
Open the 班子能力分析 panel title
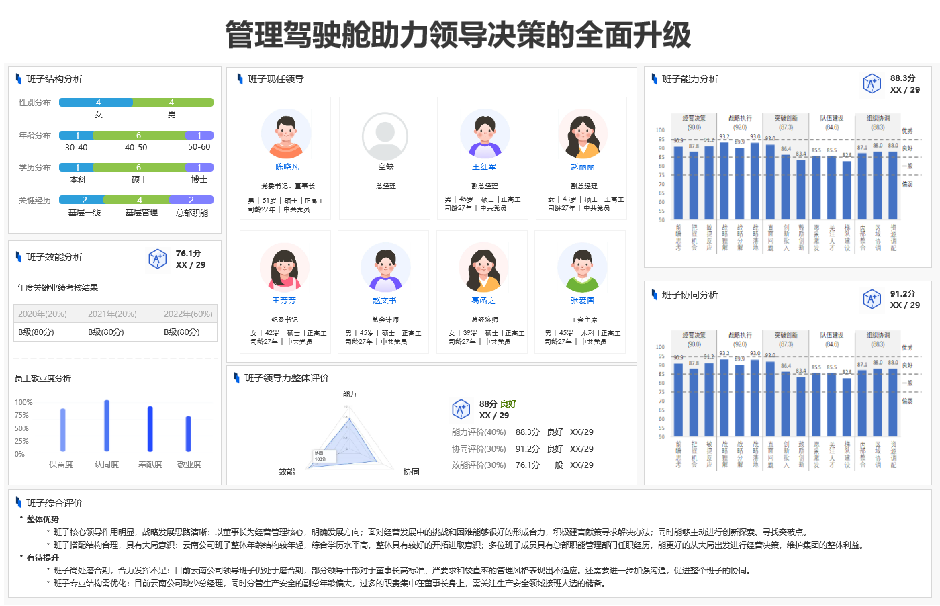(690, 79)
